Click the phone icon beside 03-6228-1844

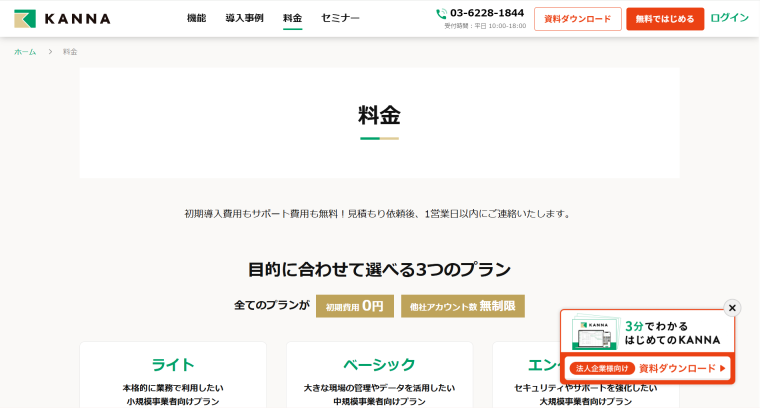(x=442, y=14)
